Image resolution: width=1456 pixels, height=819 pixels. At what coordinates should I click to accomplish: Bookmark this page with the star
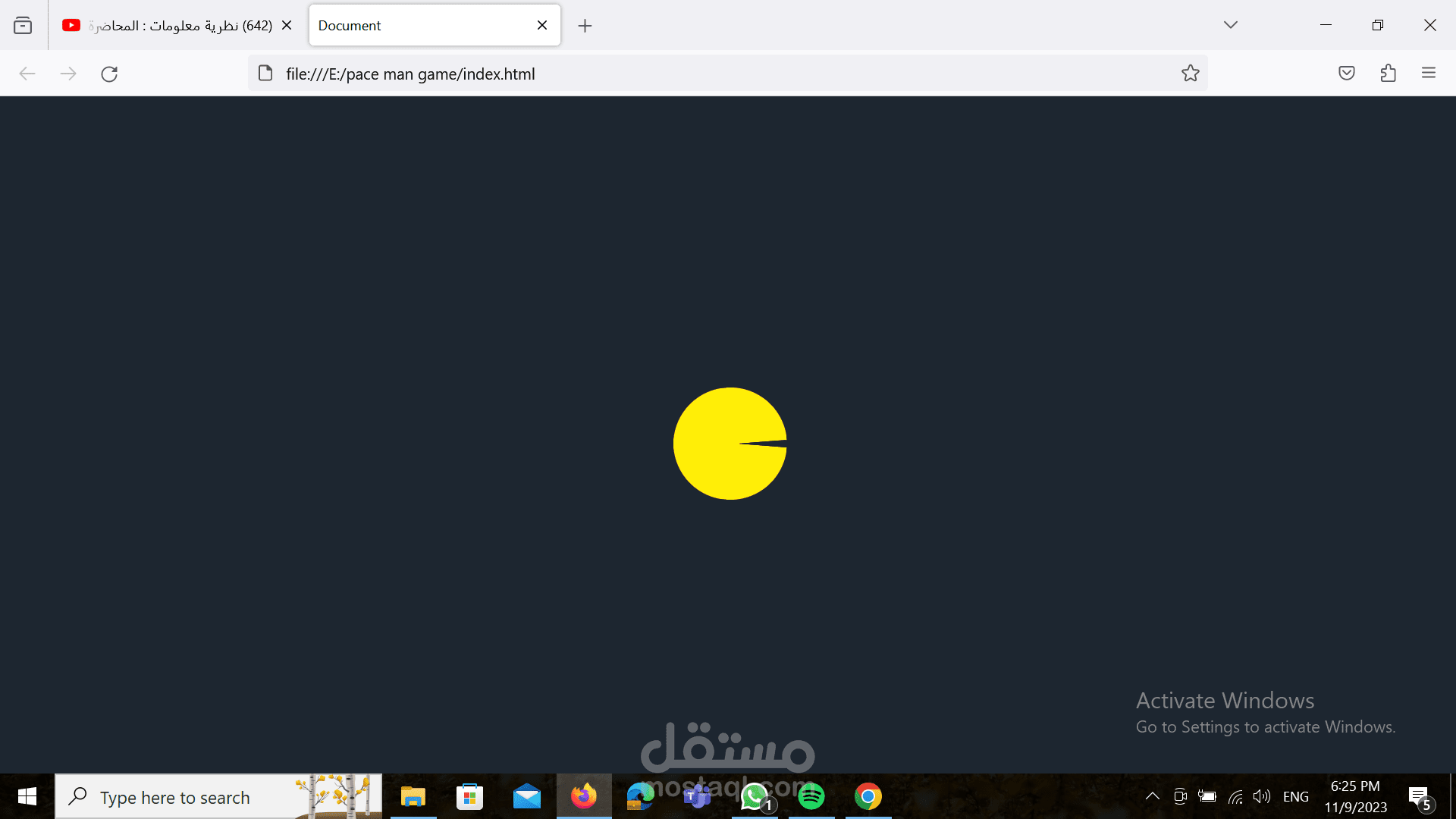[x=1190, y=74]
